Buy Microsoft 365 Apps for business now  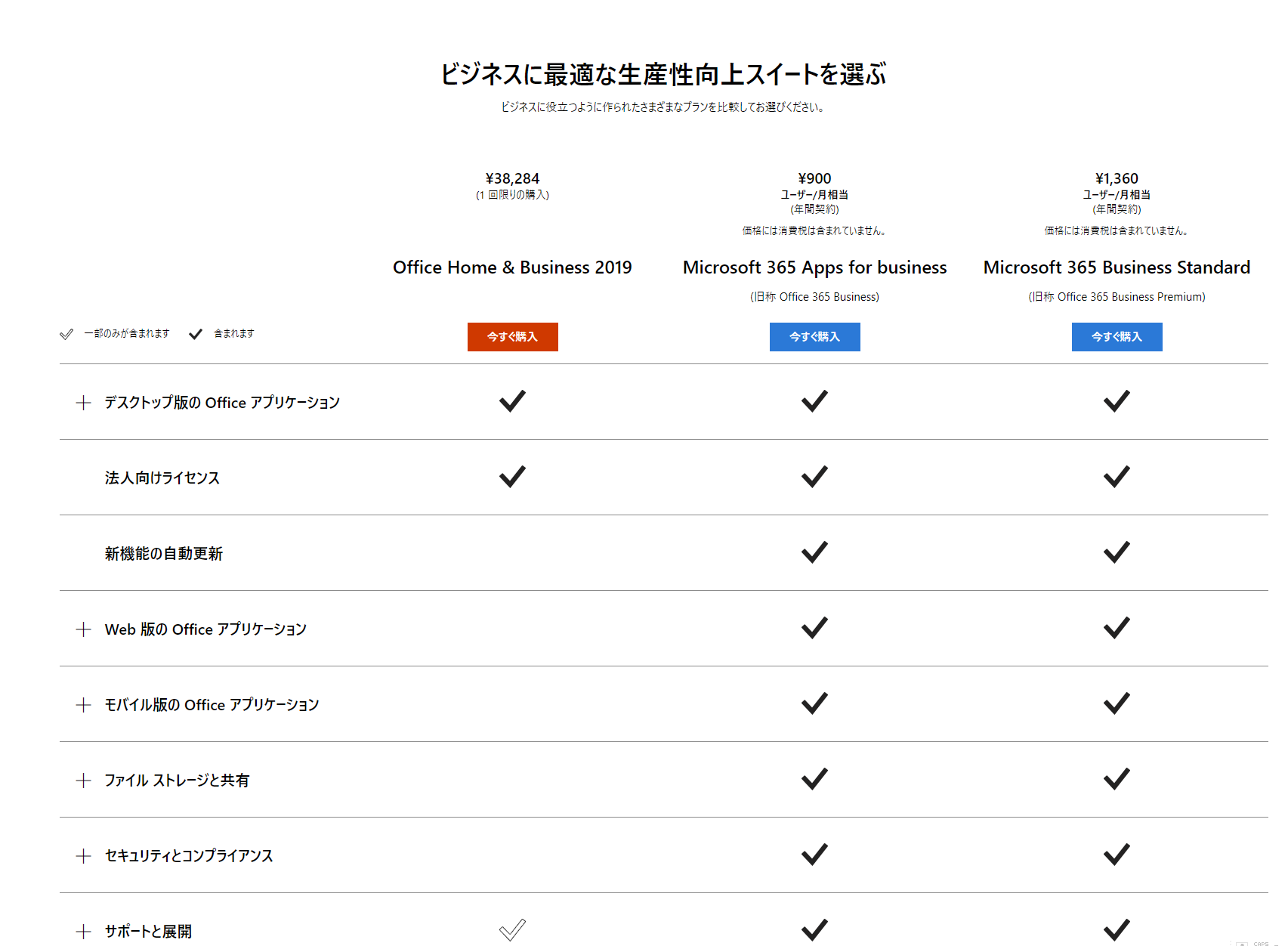pyautogui.click(x=815, y=337)
